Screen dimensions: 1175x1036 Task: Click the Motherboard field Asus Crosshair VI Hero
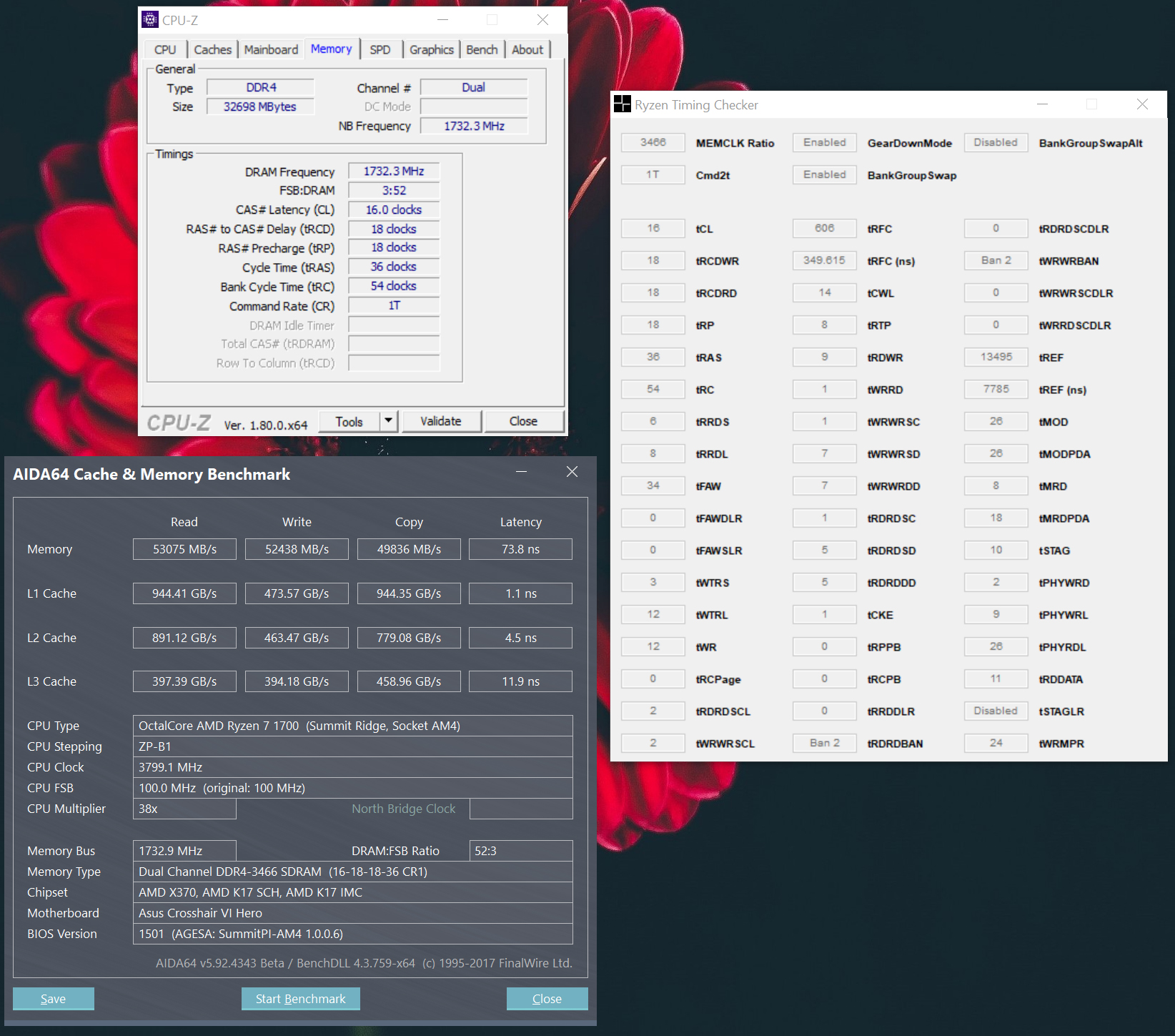click(x=352, y=913)
